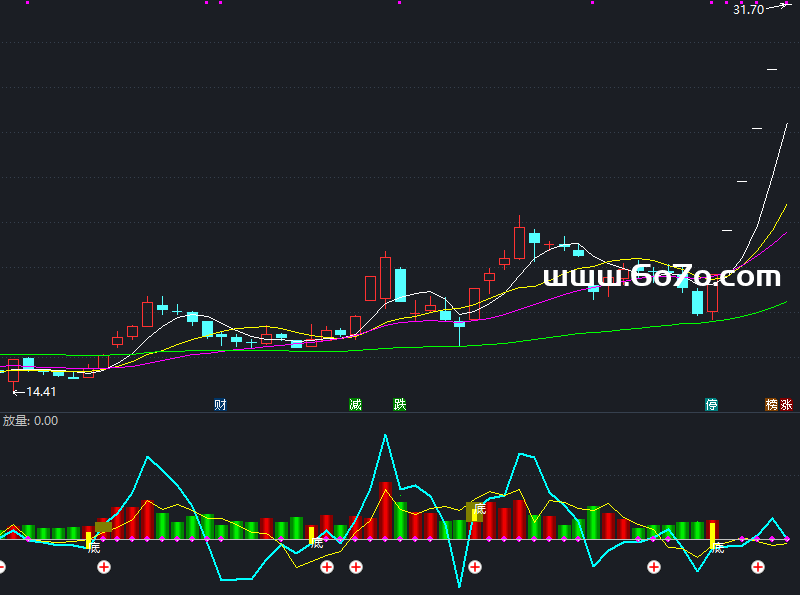Expand the leftmost fully visible red plus icon
Image resolution: width=800 pixels, height=595 pixels.
103,568
